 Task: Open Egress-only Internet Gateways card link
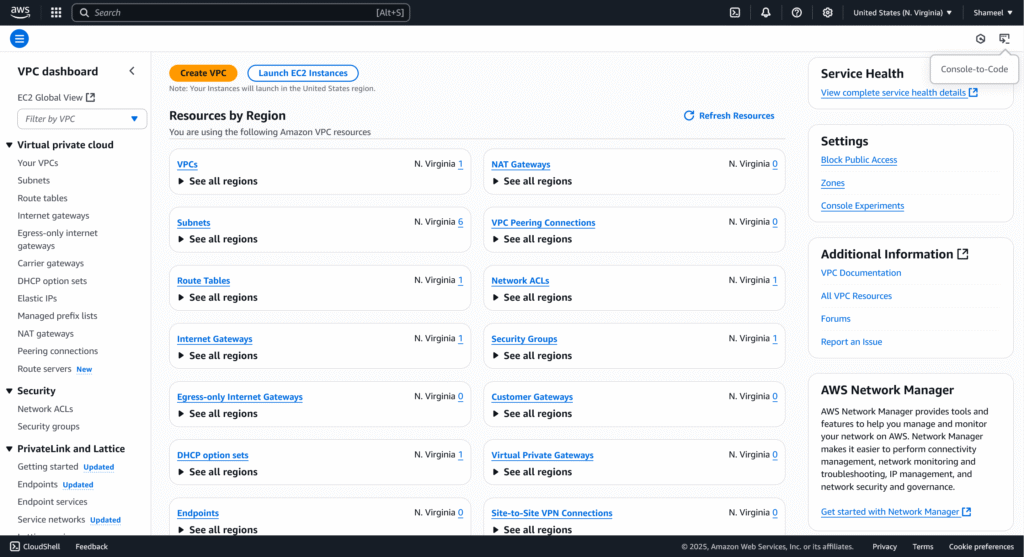(x=240, y=397)
